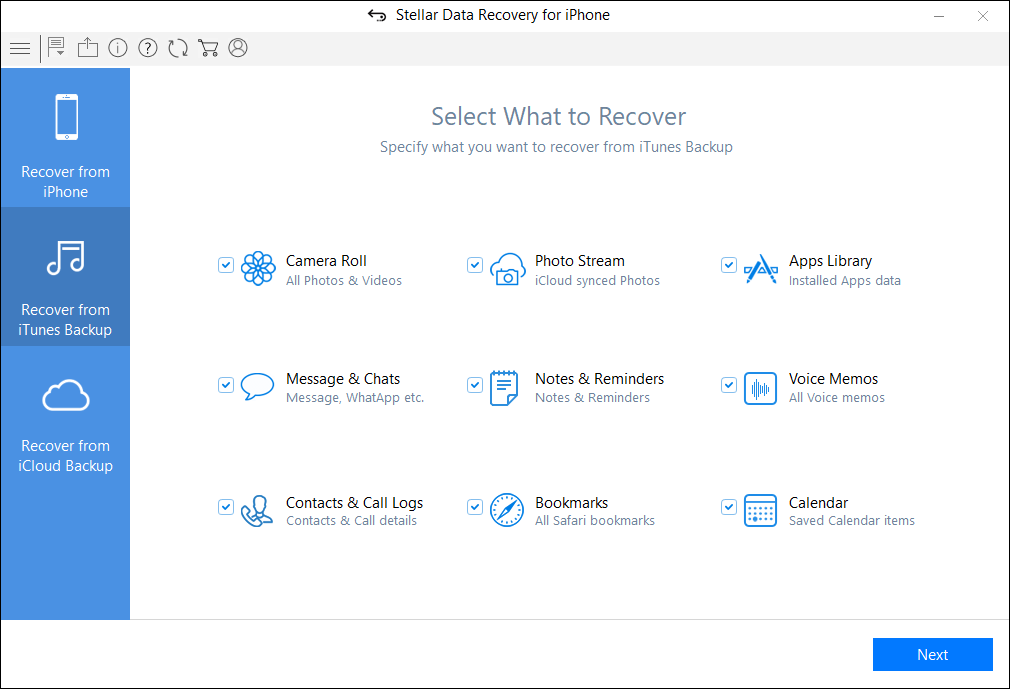Open the info (i) icon
This screenshot has width=1010, height=689.
pyautogui.click(x=118, y=48)
